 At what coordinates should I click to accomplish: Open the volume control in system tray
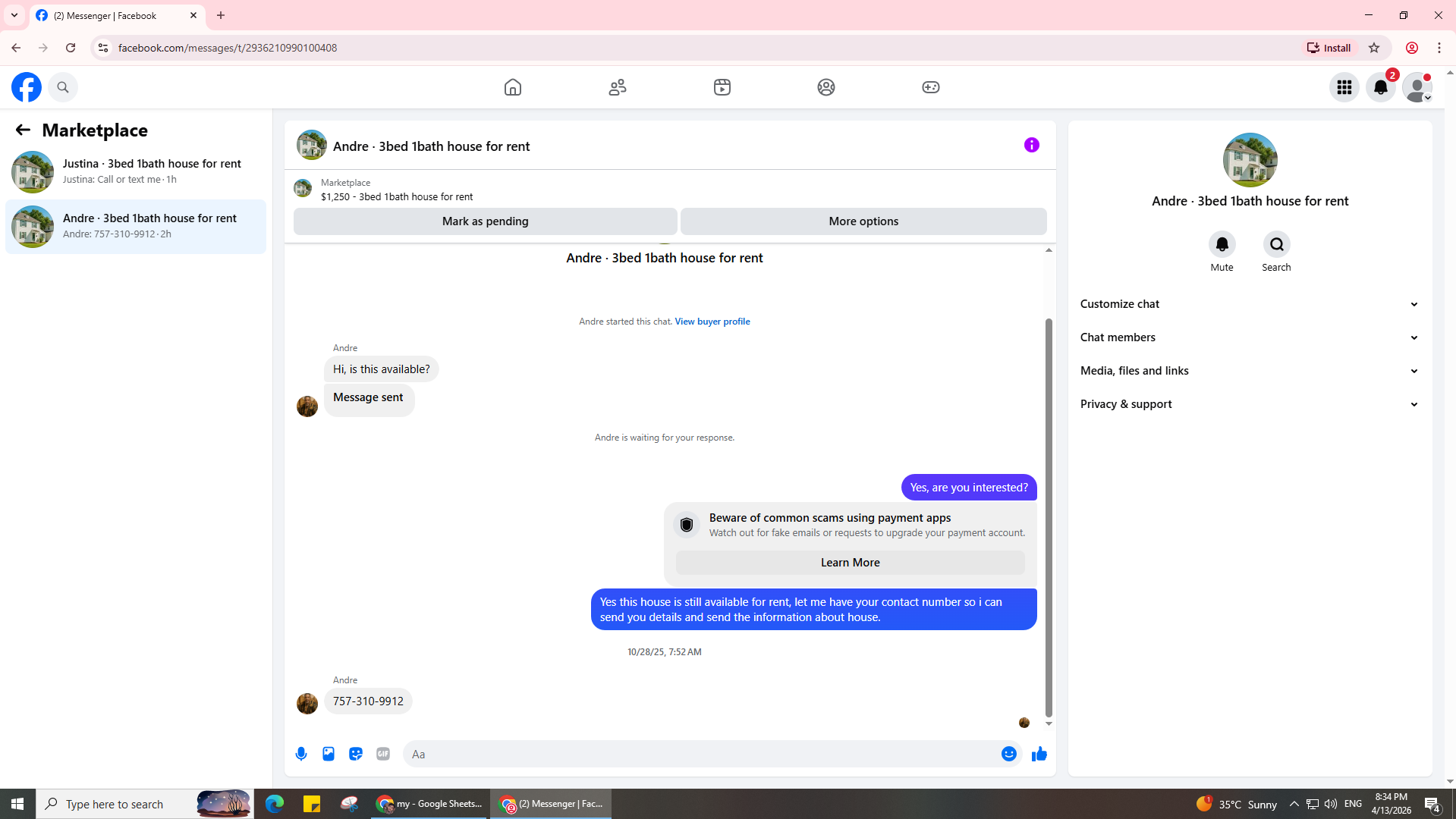(1331, 804)
